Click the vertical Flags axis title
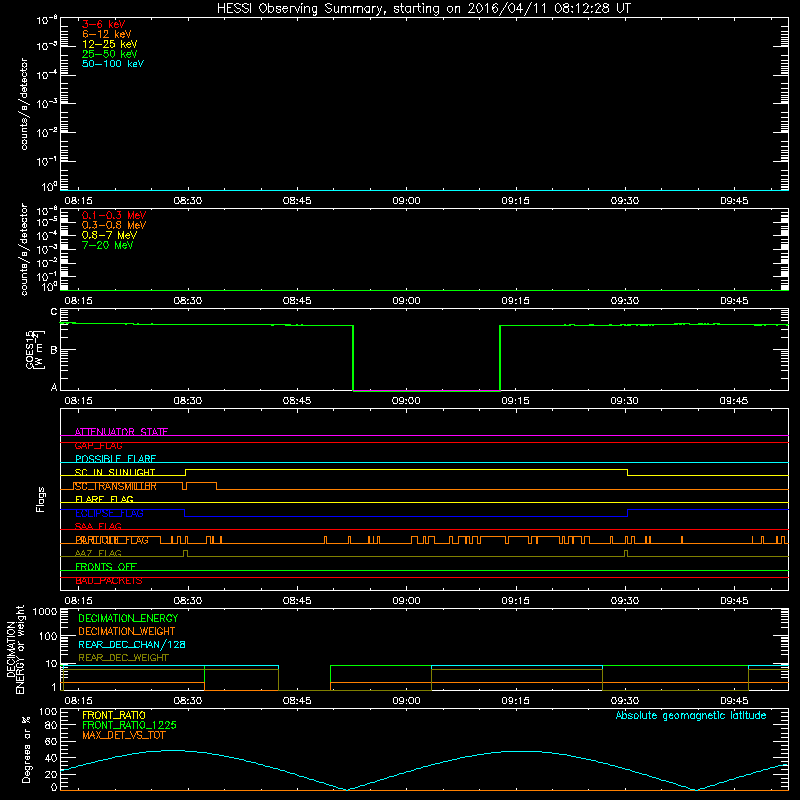Screen dimensions: 800x800 pos(40,500)
